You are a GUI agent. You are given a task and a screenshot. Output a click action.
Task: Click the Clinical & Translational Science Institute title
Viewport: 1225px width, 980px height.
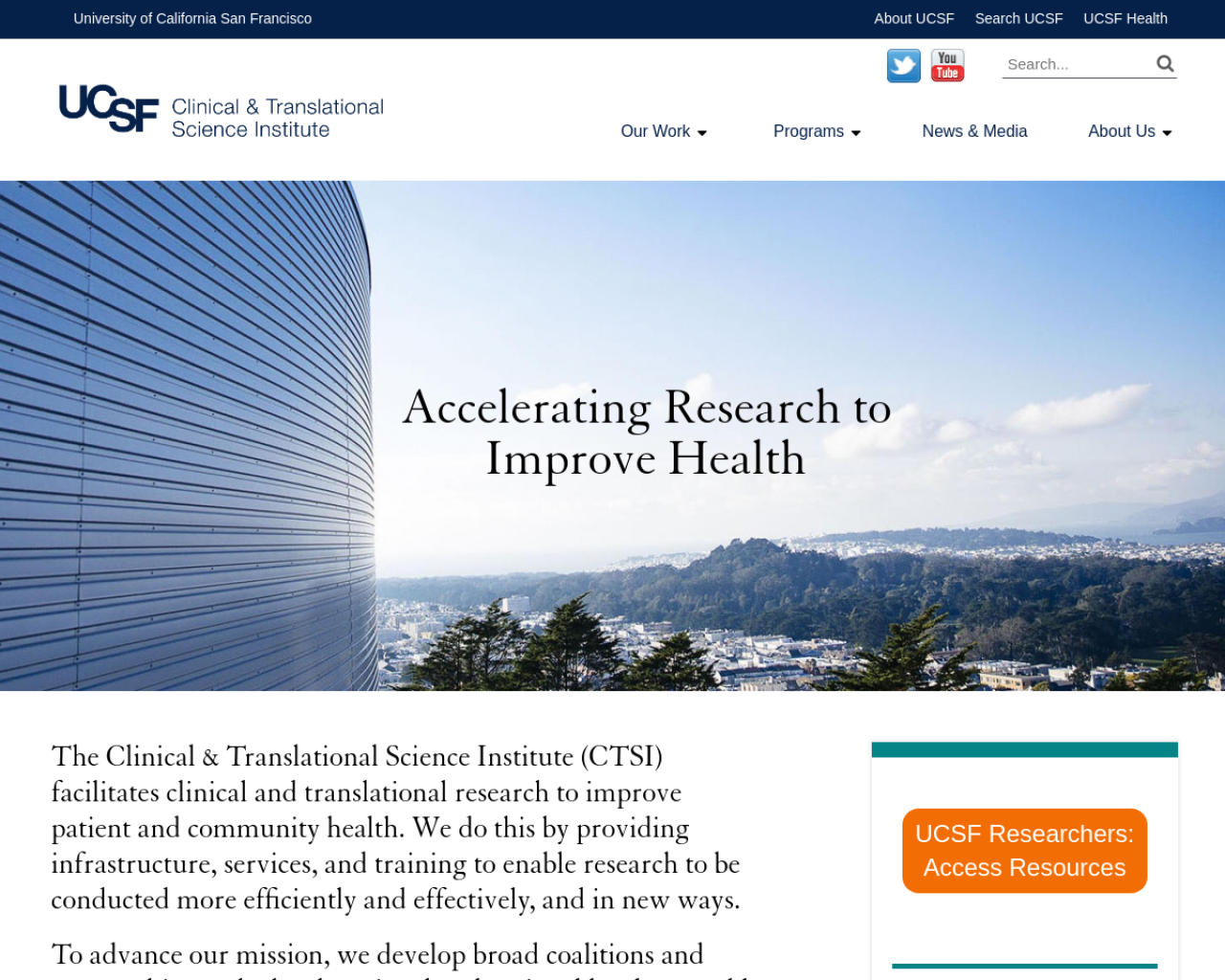pos(278,118)
